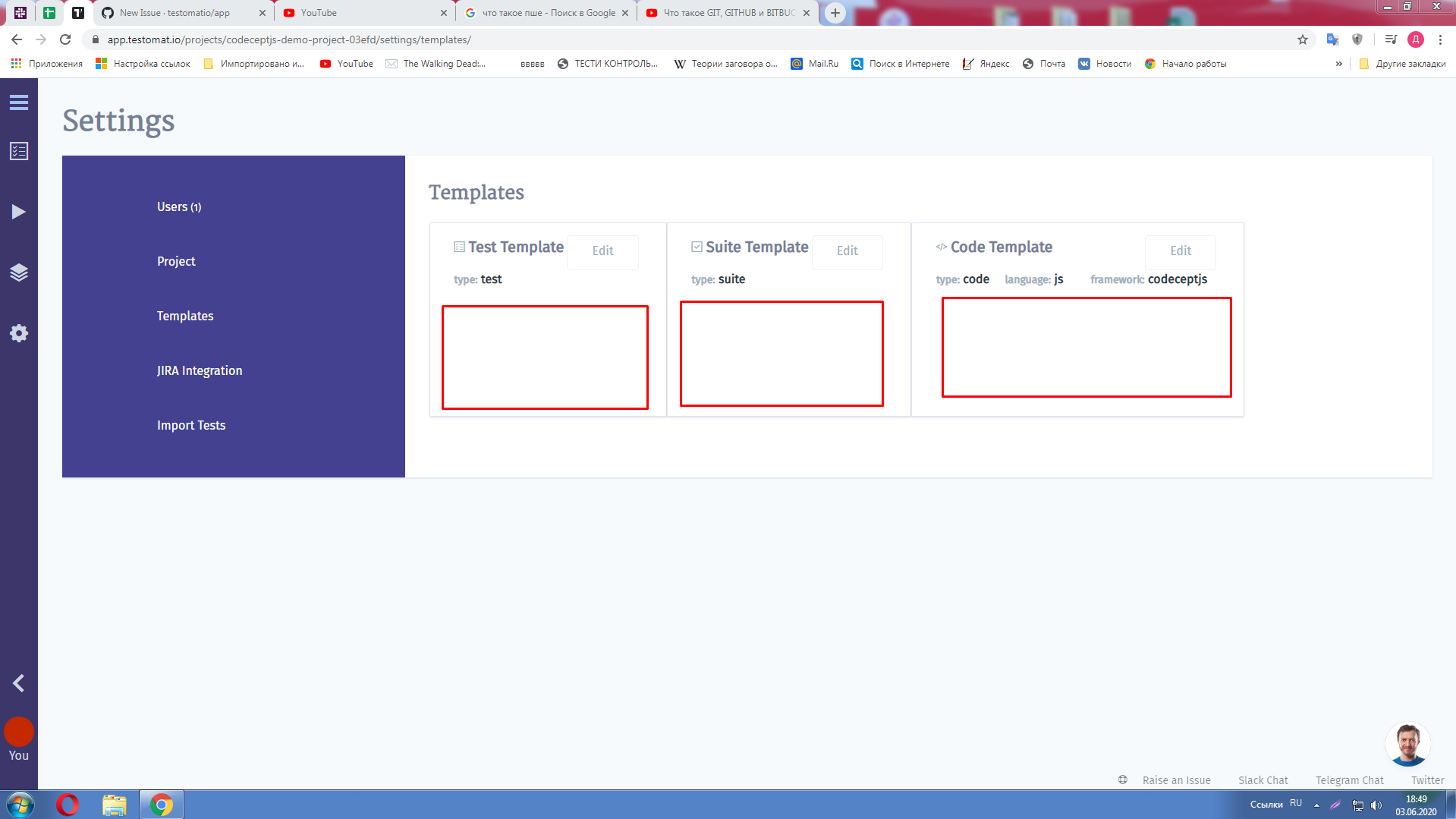
Task: Go back with browser back arrow
Action: [17, 39]
